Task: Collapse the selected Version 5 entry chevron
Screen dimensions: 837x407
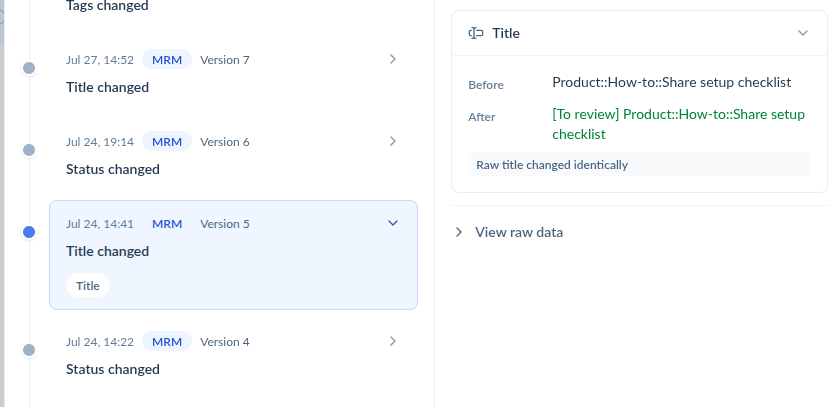Action: (x=393, y=223)
